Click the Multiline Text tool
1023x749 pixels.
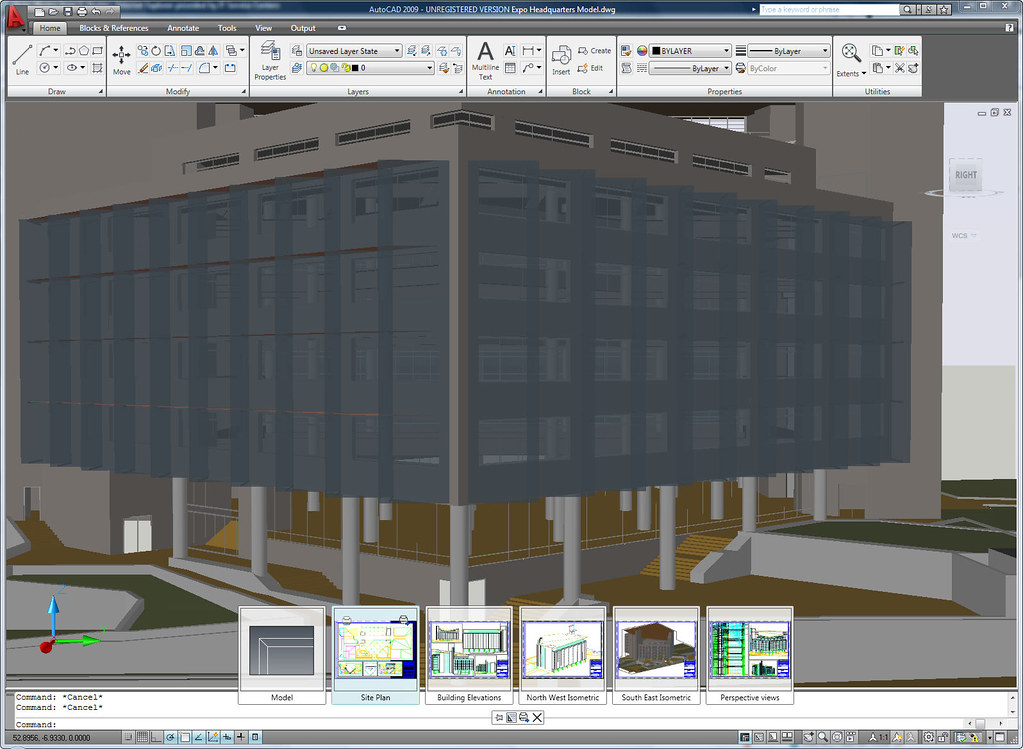point(485,61)
